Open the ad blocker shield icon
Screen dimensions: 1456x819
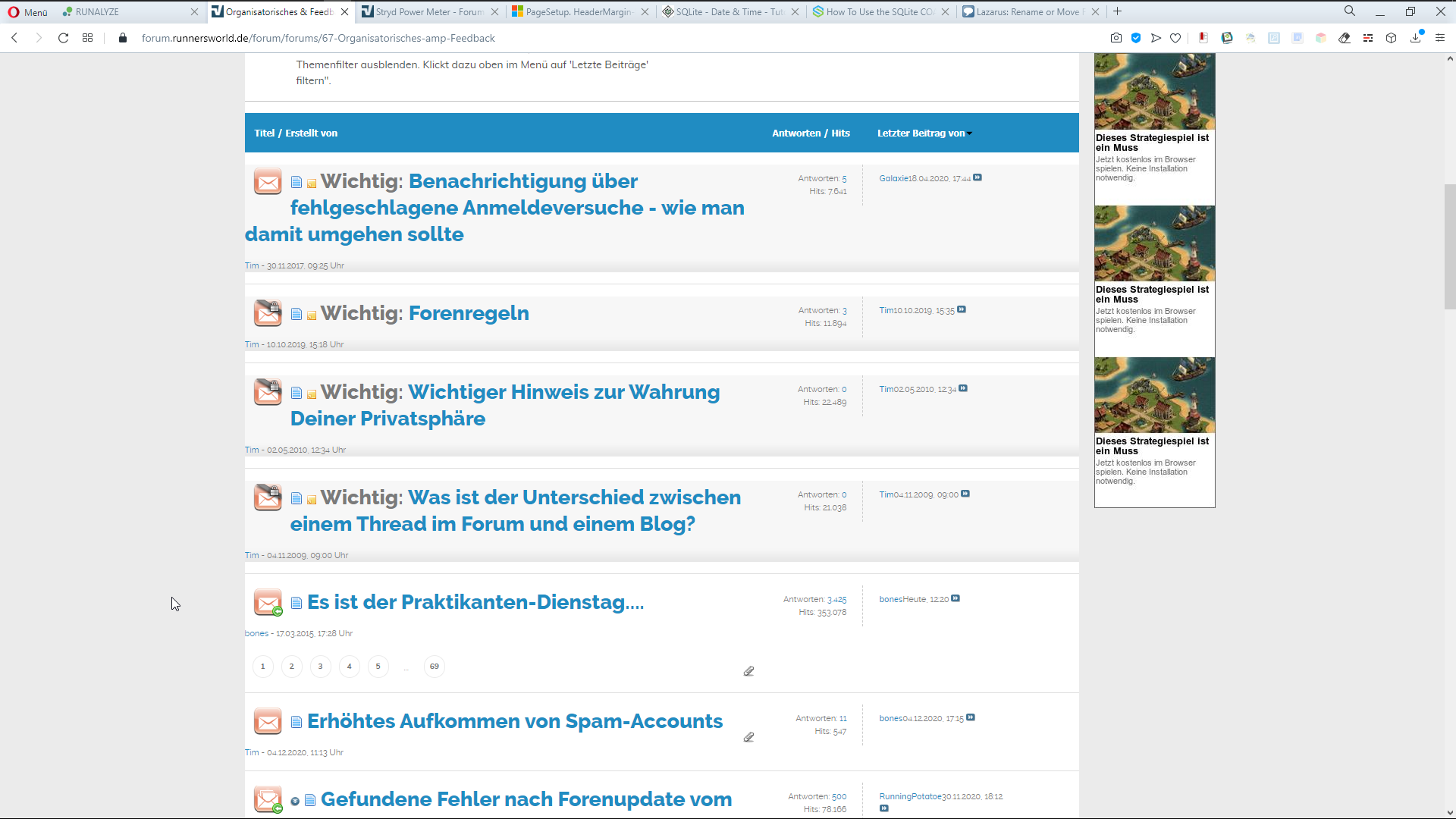tap(1136, 38)
